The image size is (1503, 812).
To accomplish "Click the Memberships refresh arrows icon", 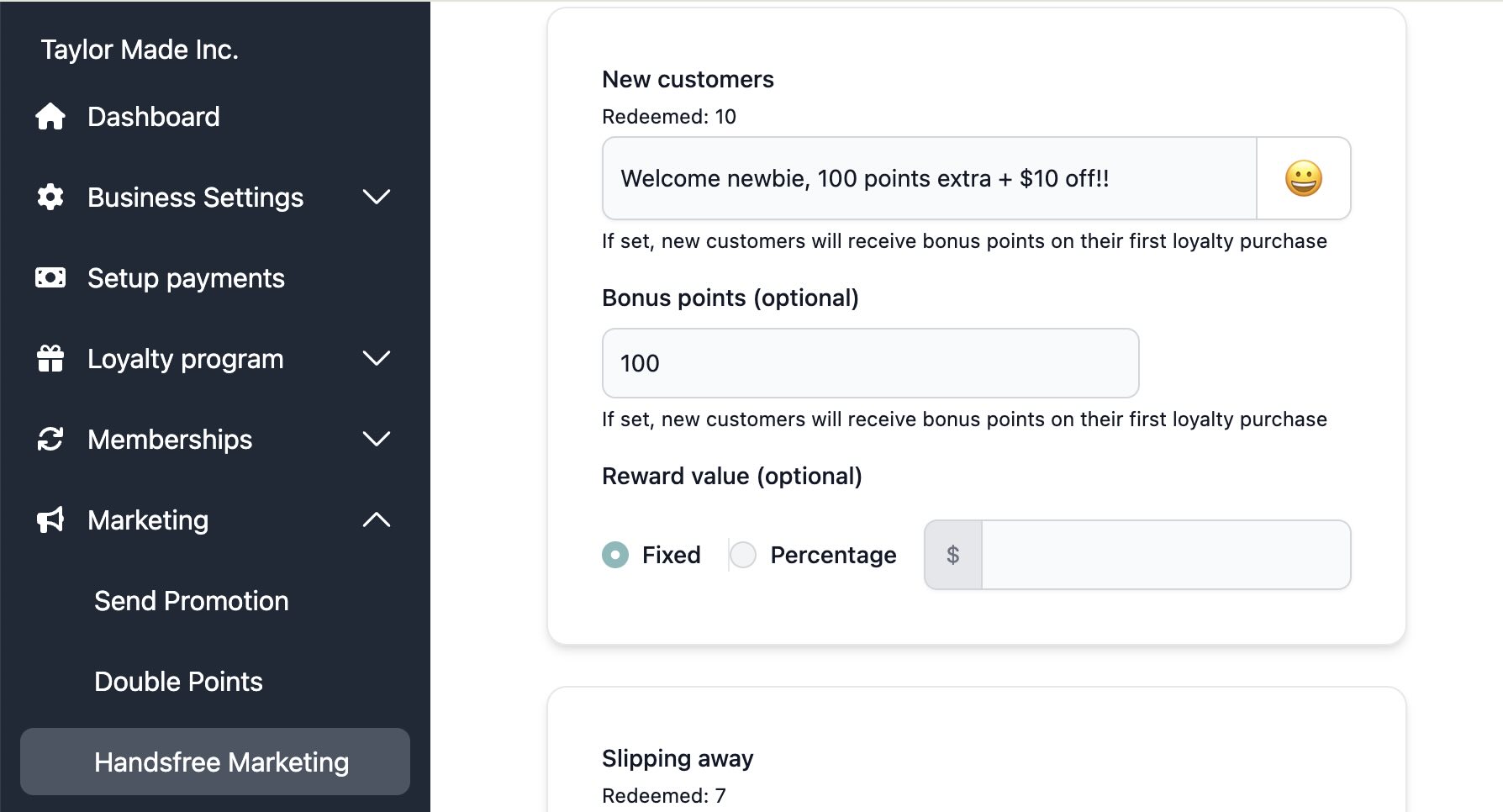I will coord(50,439).
